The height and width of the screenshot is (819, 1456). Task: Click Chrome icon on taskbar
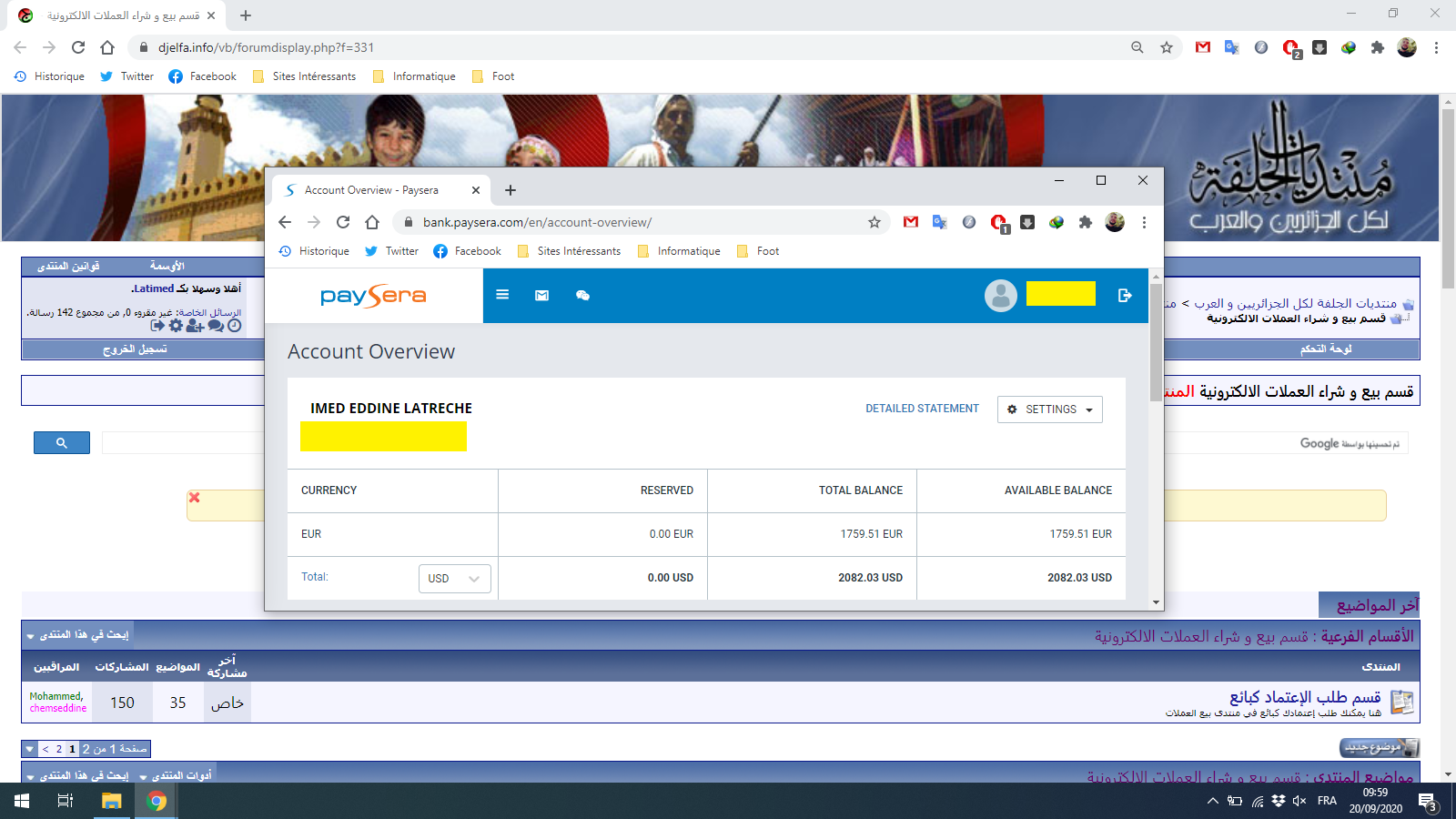(x=157, y=801)
